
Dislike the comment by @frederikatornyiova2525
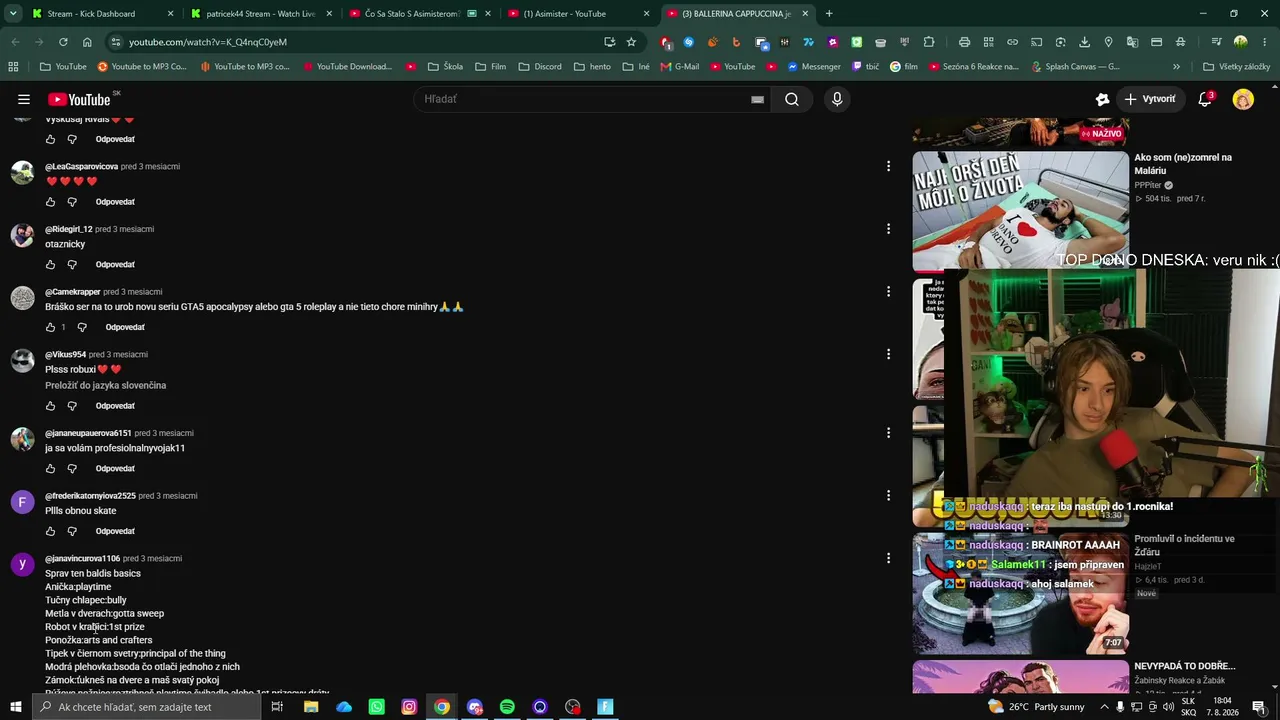(72, 531)
